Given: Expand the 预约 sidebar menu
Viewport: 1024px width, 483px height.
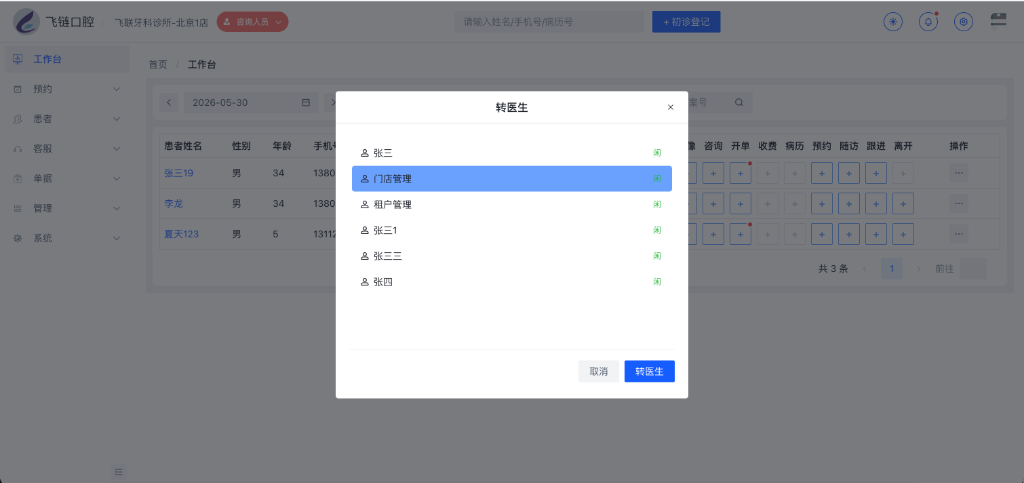Looking at the screenshot, I should click(67, 89).
